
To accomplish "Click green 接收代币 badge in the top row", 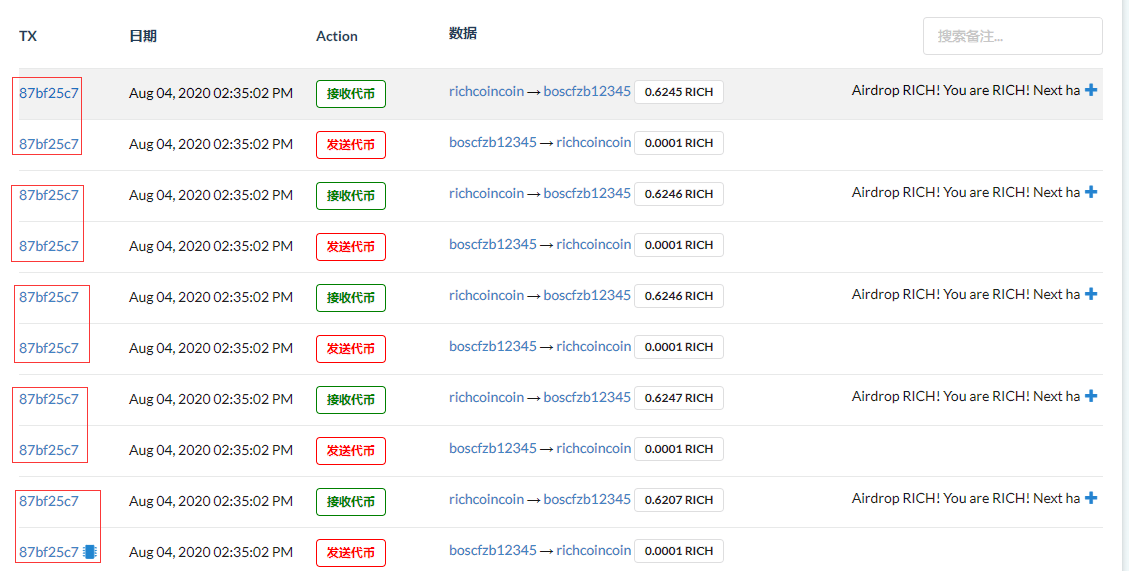I will (x=350, y=94).
